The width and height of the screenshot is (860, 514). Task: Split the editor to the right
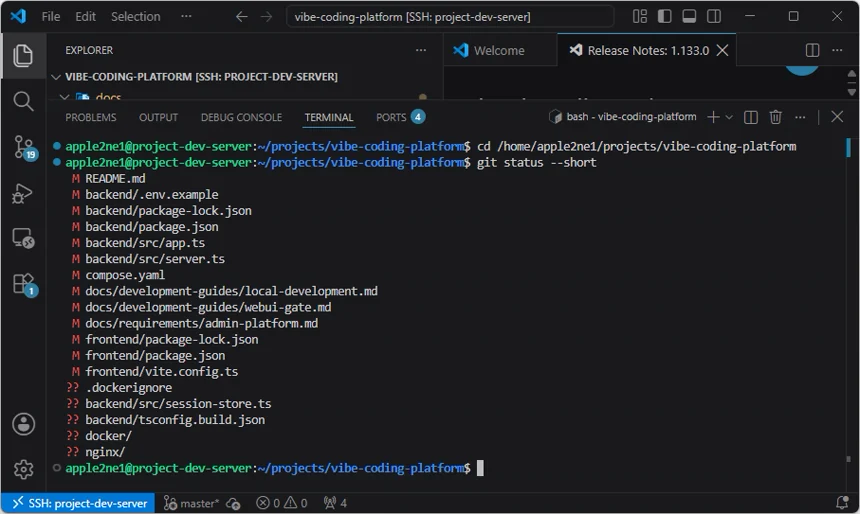[812, 50]
